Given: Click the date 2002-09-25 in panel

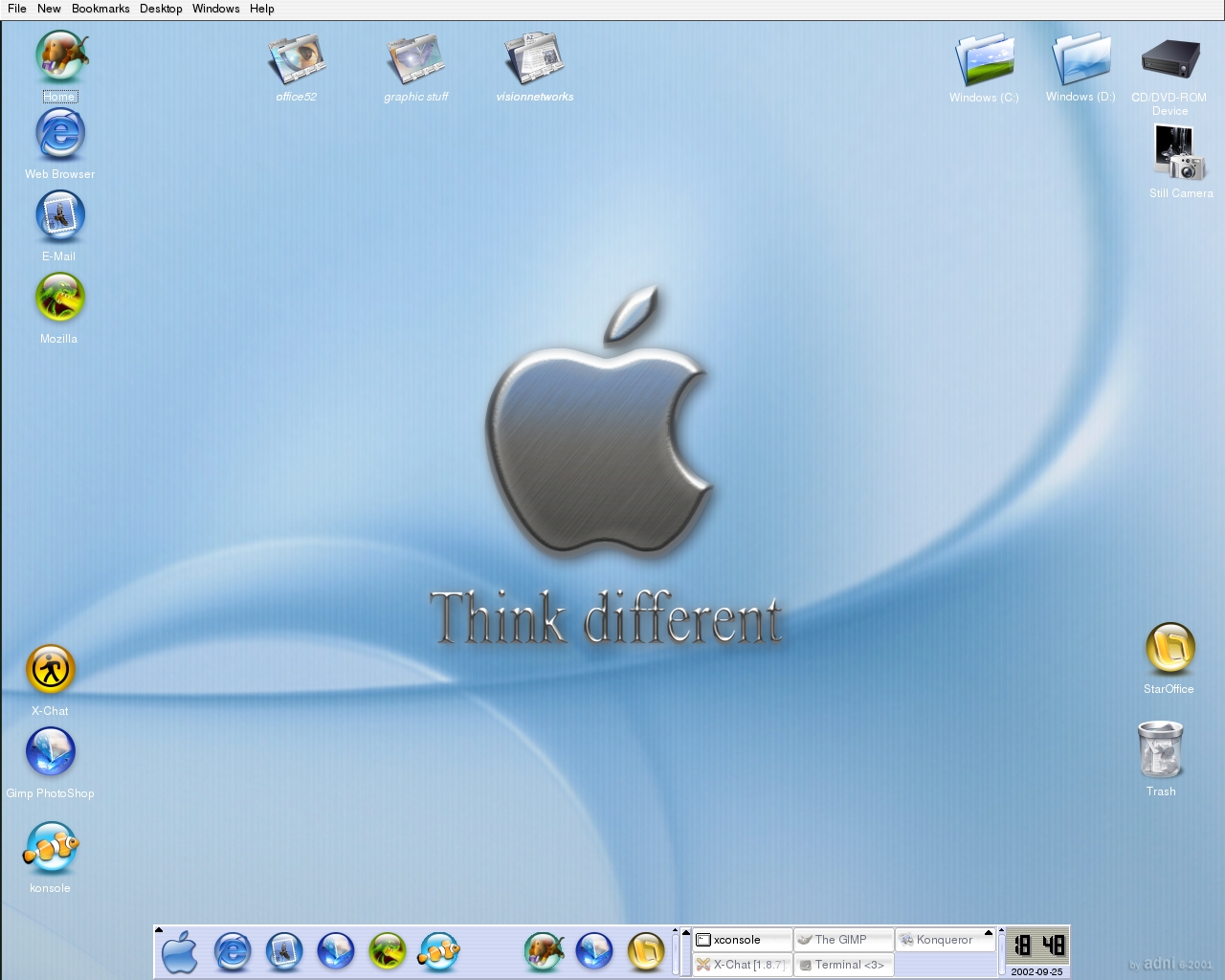Looking at the screenshot, I should click(1037, 971).
